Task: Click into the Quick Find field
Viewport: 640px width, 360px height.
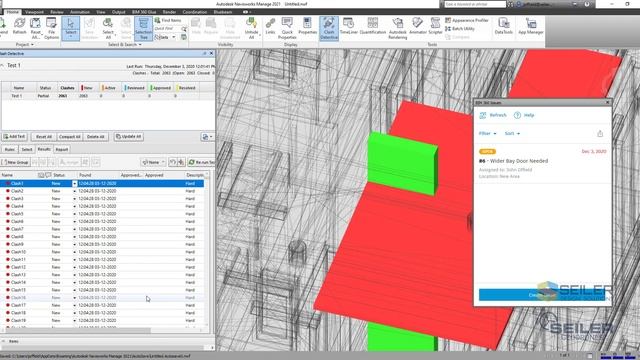Action: [167, 29]
